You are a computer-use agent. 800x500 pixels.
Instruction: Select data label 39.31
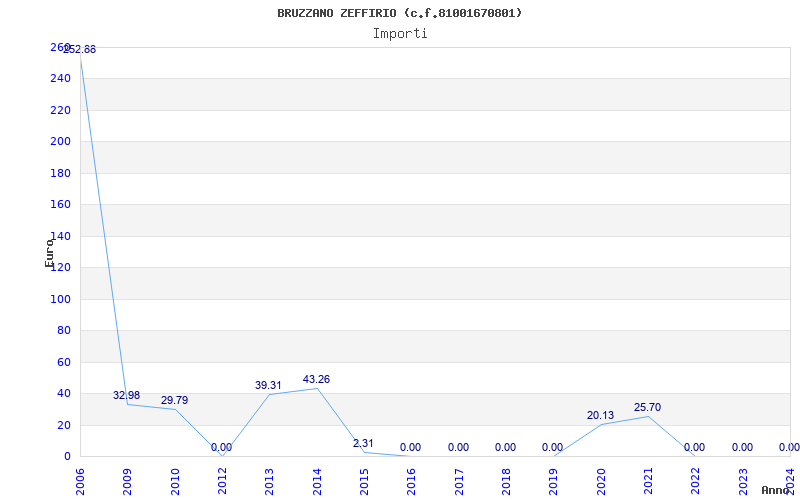tap(268, 385)
